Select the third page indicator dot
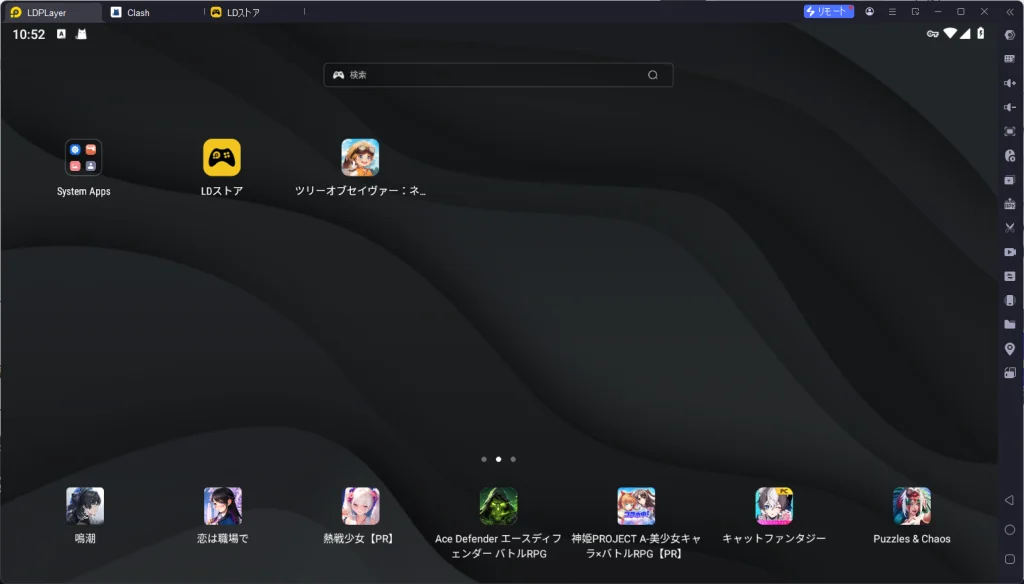The width and height of the screenshot is (1024, 584). (513, 459)
